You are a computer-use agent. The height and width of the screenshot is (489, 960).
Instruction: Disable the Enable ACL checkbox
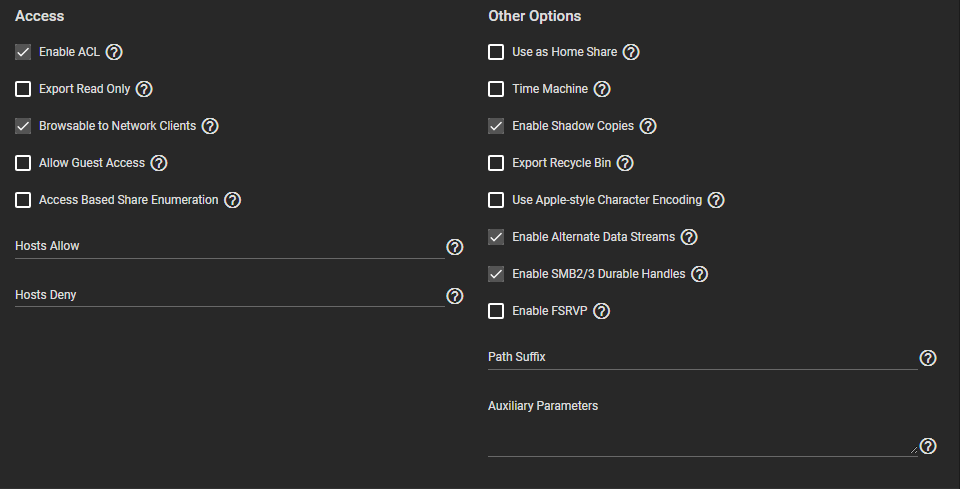23,52
